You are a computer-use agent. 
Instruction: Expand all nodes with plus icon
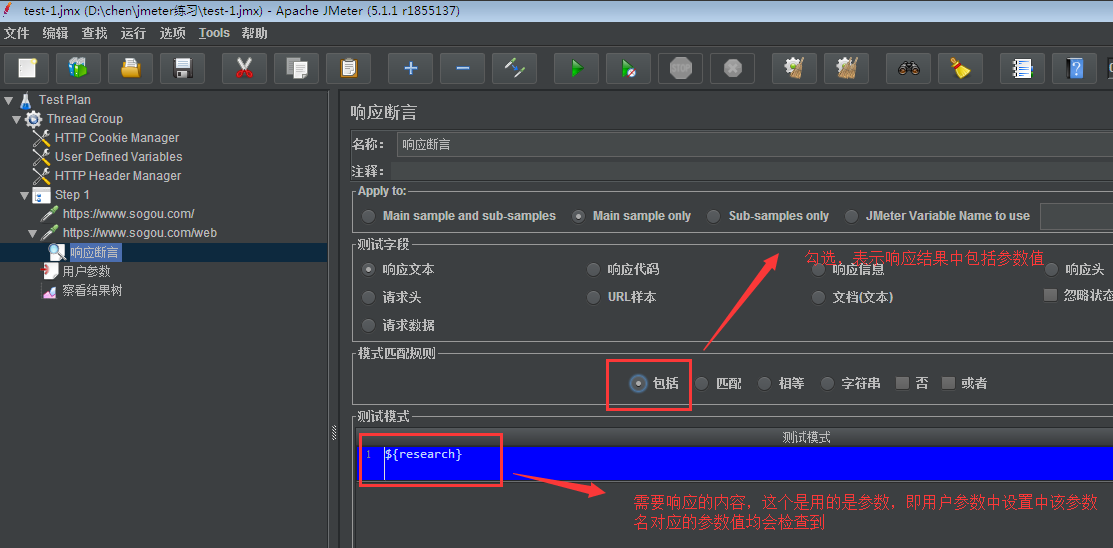[x=410, y=68]
